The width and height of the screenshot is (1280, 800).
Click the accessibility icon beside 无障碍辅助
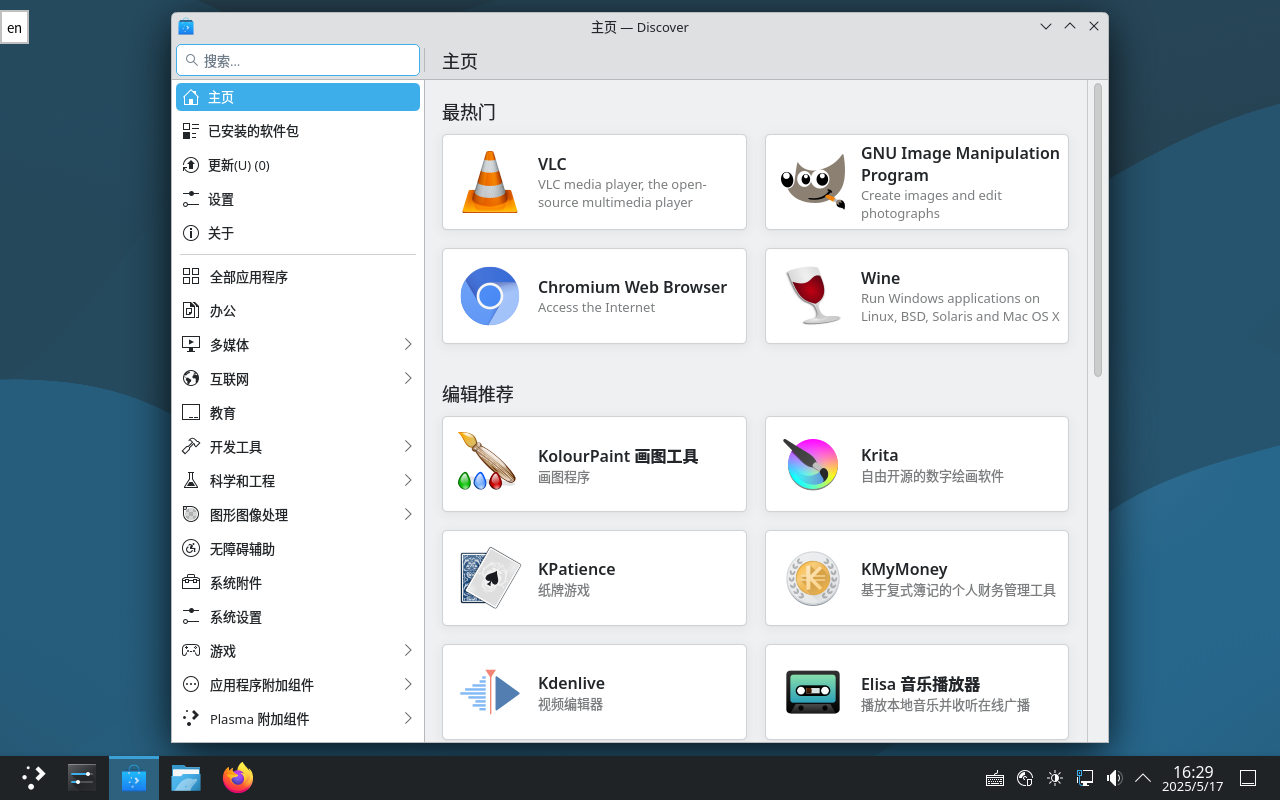[191, 549]
